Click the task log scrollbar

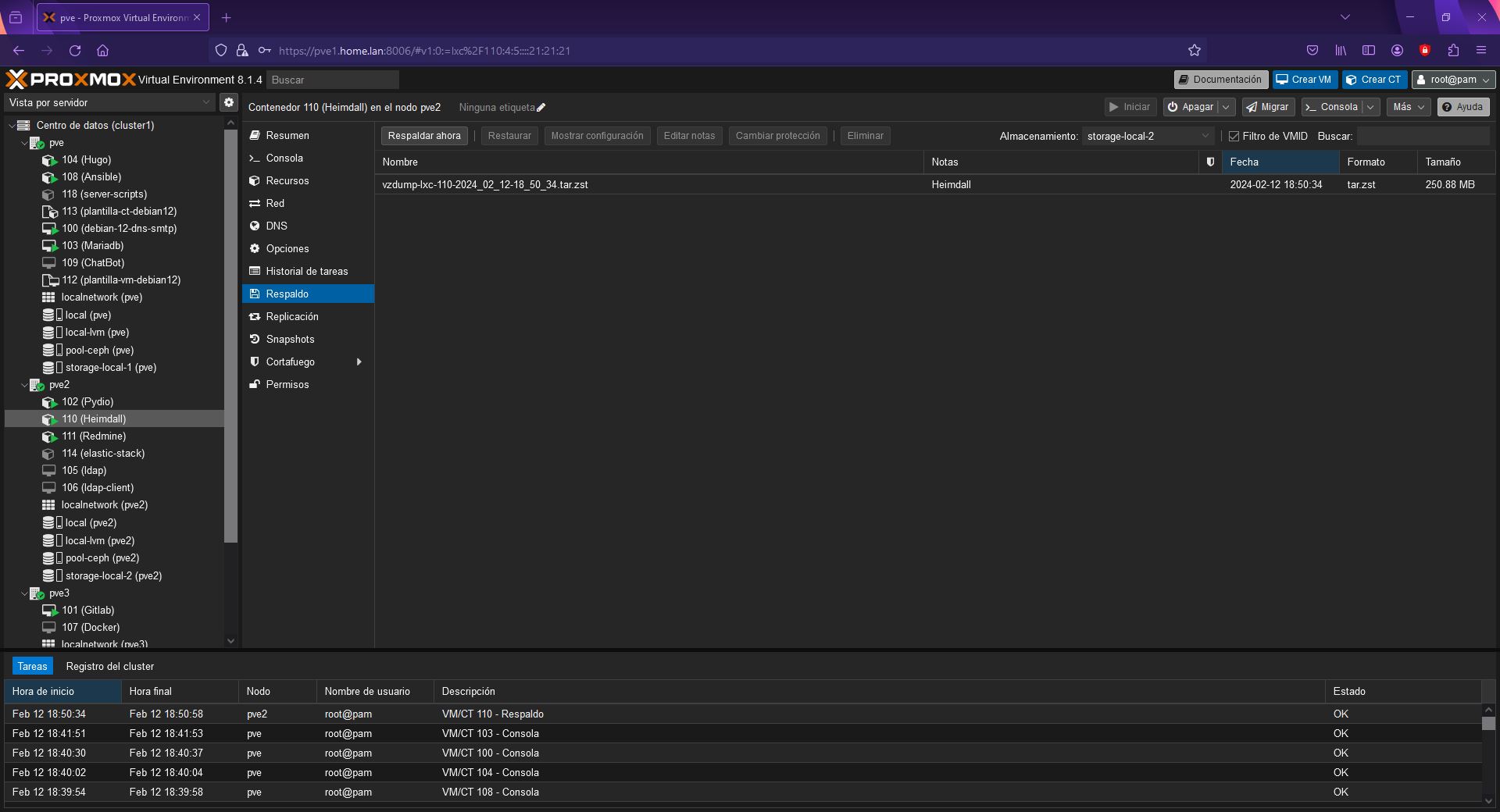(x=1489, y=724)
